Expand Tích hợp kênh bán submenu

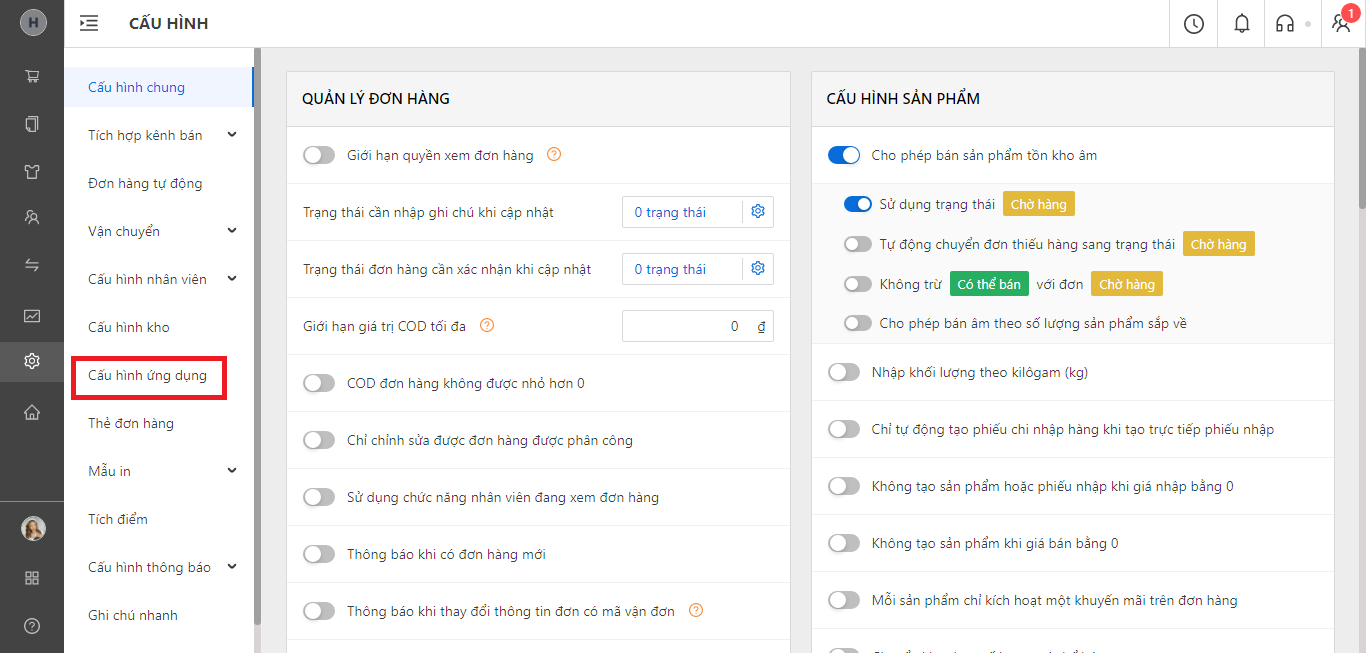(x=232, y=135)
